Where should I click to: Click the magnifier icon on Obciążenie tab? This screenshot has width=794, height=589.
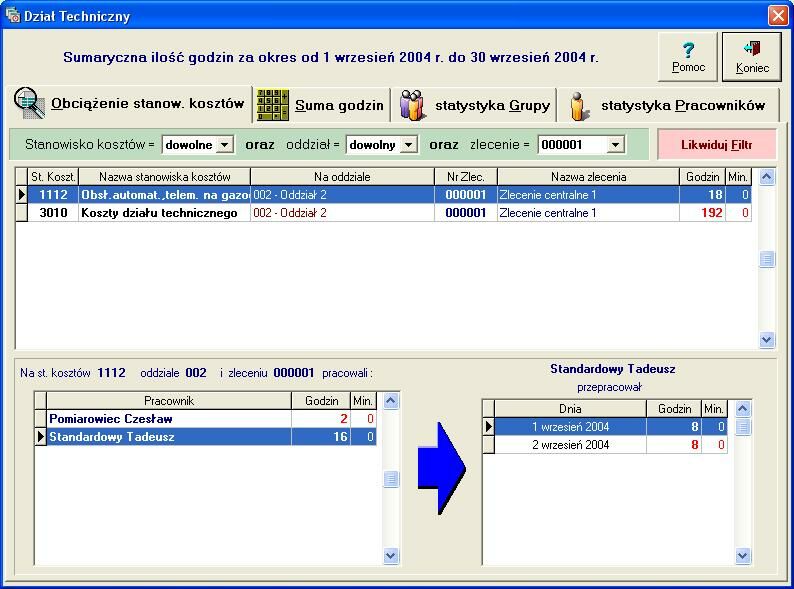point(29,103)
